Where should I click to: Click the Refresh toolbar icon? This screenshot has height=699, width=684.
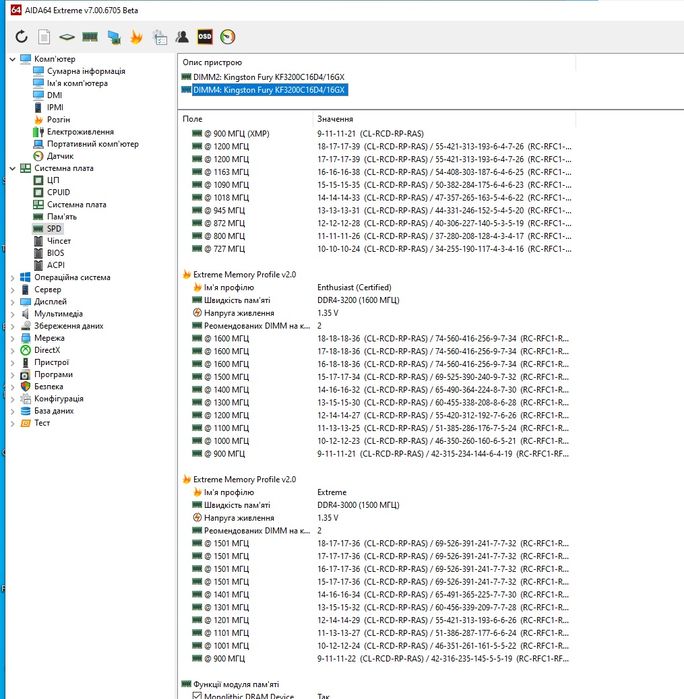21,37
